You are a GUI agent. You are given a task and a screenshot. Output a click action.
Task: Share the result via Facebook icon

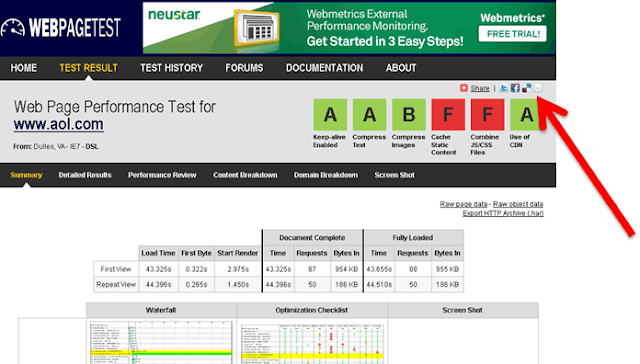tap(515, 88)
